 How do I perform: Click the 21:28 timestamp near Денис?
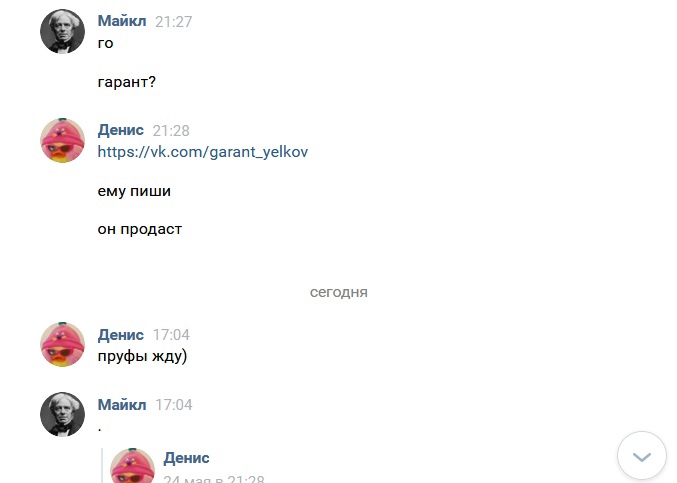[x=171, y=131]
